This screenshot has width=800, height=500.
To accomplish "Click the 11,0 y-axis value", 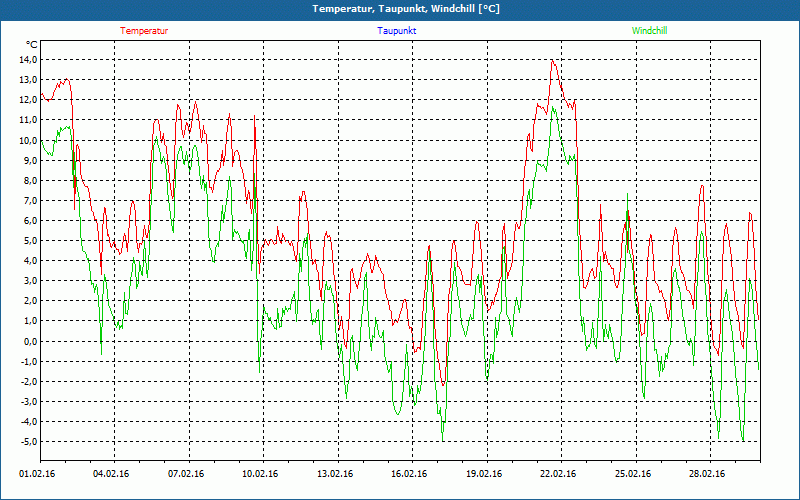I will 28,120.
